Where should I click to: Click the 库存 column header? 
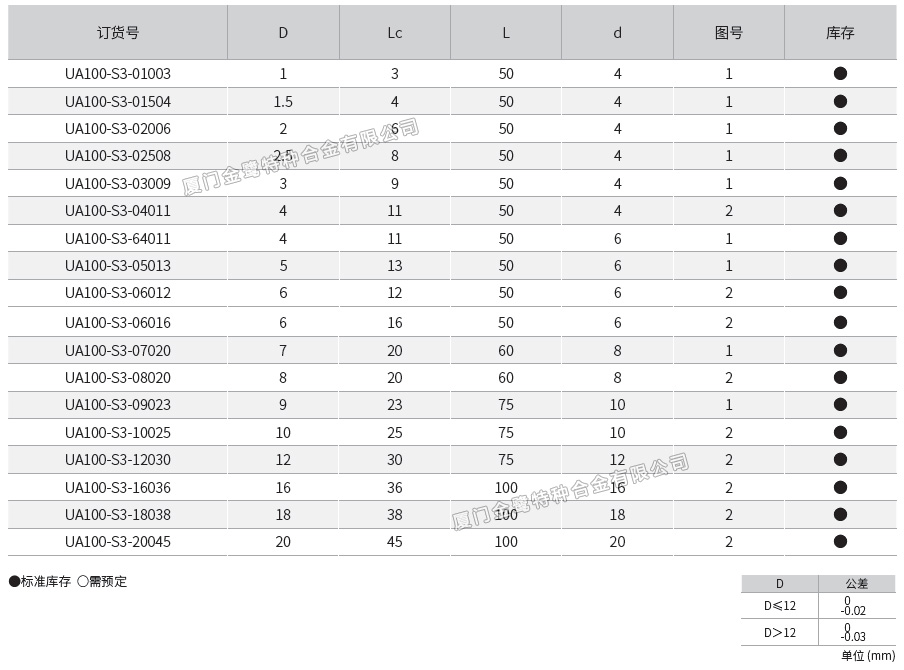tap(840, 33)
